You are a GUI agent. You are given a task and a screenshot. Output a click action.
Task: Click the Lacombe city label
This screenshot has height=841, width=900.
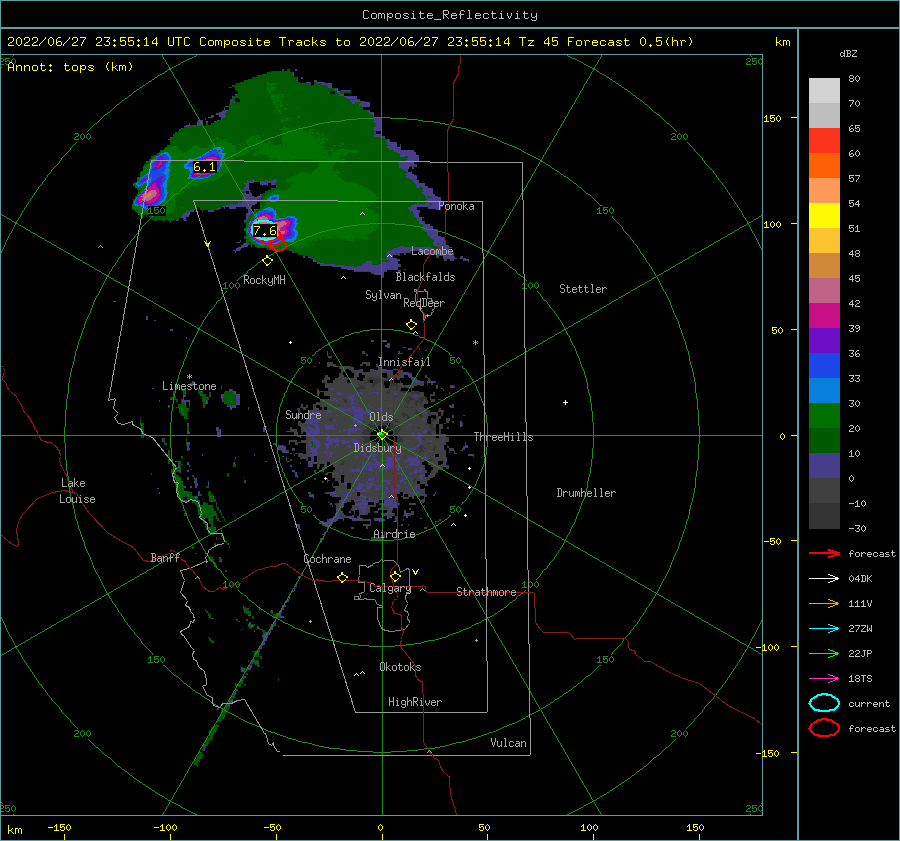click(432, 251)
